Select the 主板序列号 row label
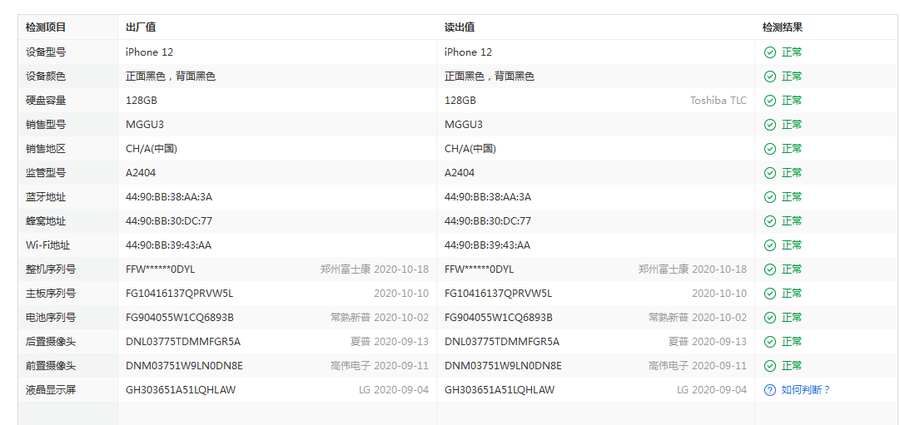This screenshot has width=900, height=425. 51,293
